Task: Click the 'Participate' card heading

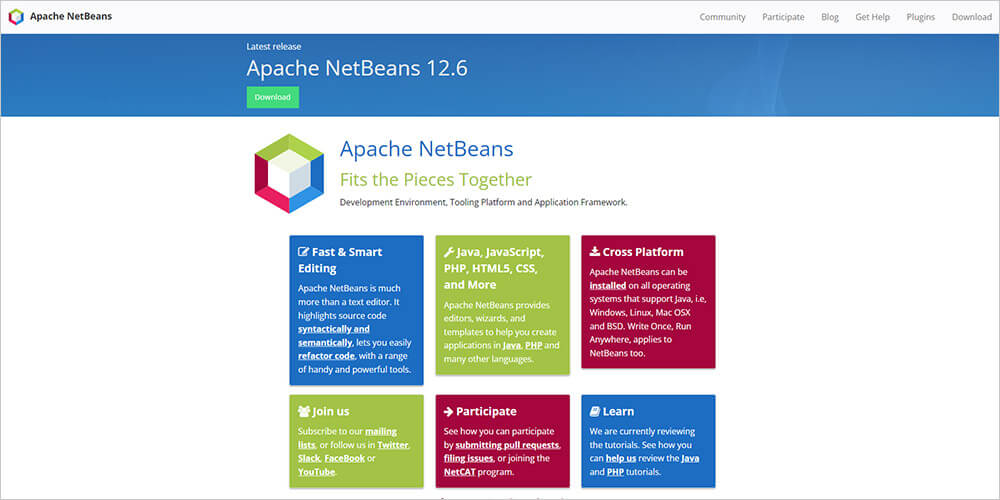Action: tap(487, 411)
